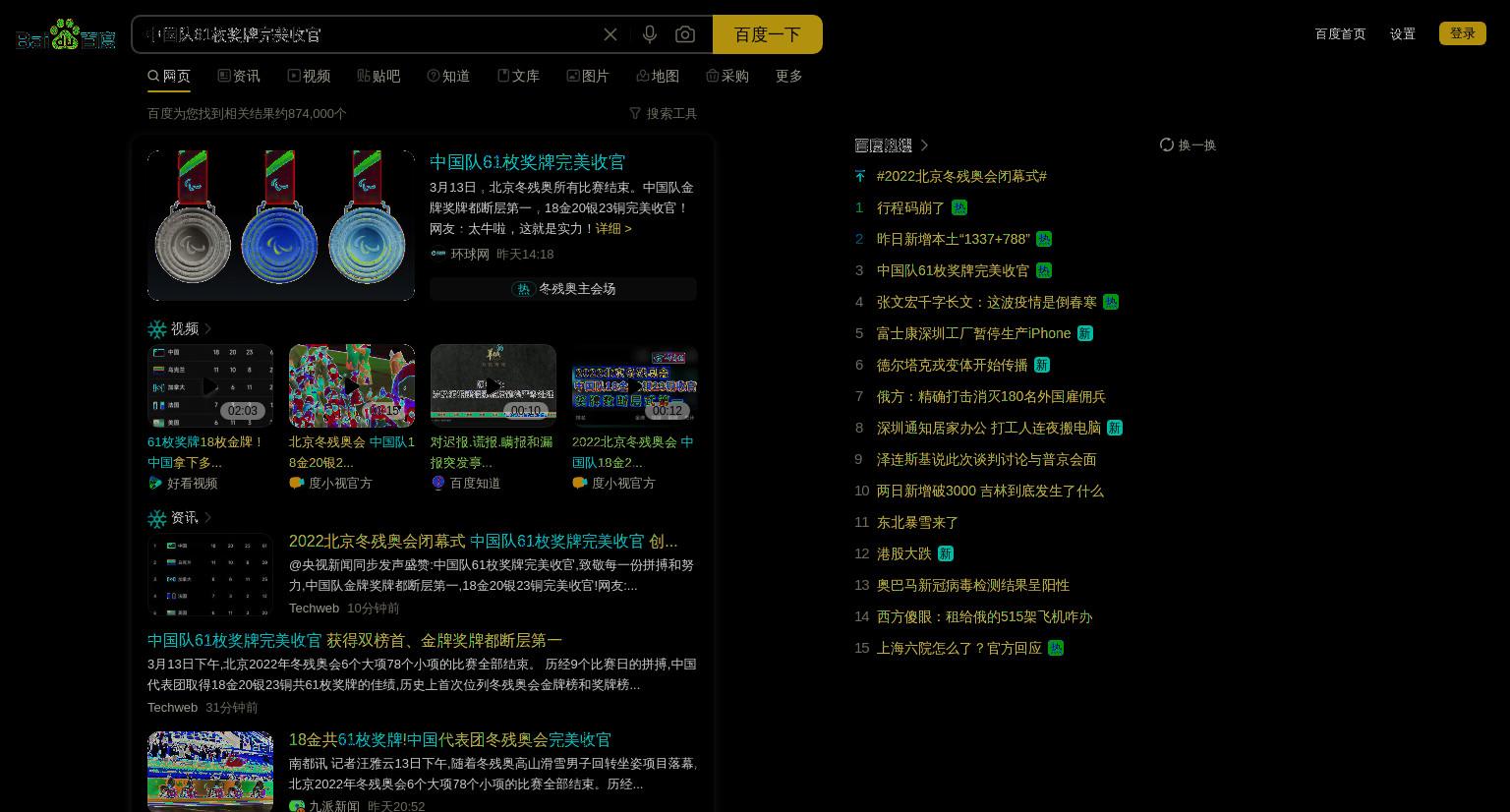The height and width of the screenshot is (812, 1510).
Task: Open headline 中国队61枚奖牌完美收官
Action: pyautogui.click(x=527, y=161)
